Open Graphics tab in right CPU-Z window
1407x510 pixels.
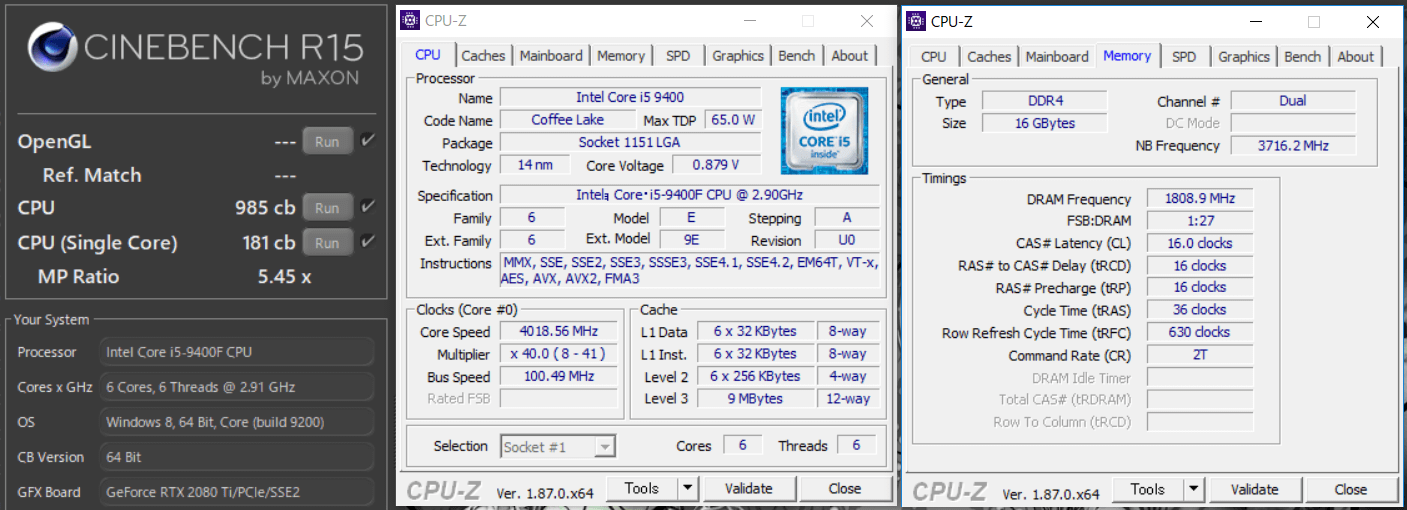pos(1244,57)
